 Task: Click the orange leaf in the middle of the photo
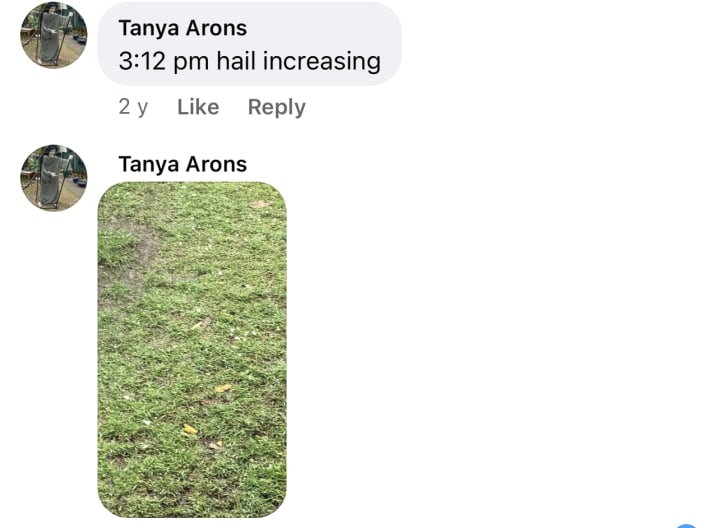coord(224,388)
